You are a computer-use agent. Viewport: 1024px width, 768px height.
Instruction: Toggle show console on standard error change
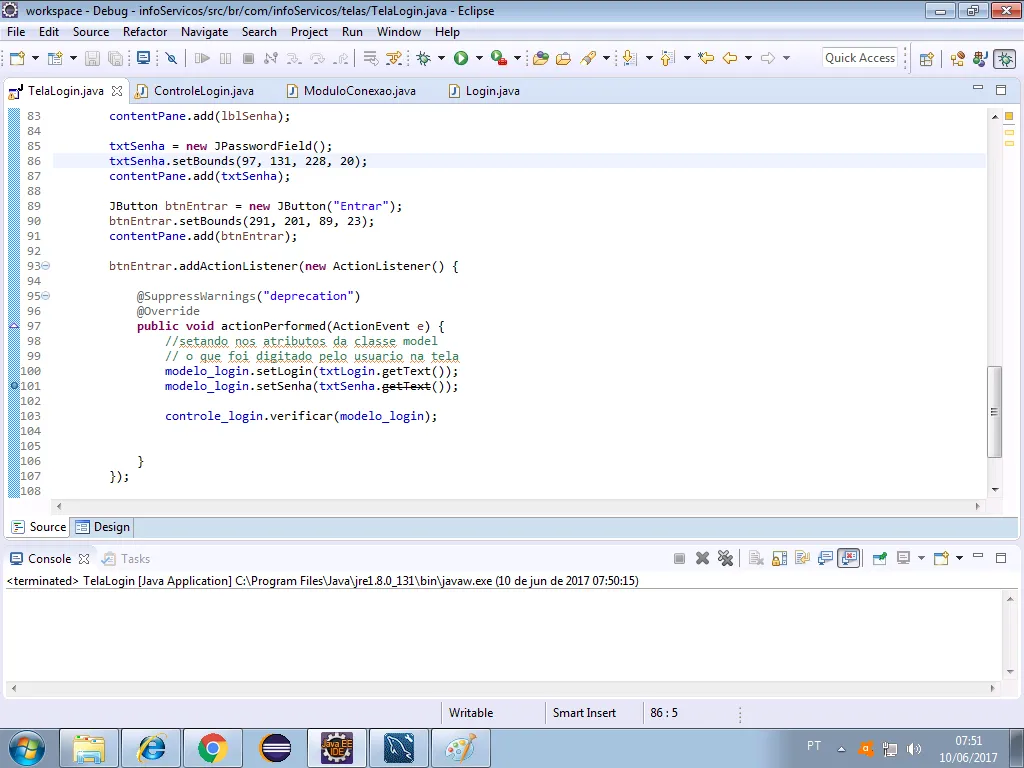click(848, 559)
